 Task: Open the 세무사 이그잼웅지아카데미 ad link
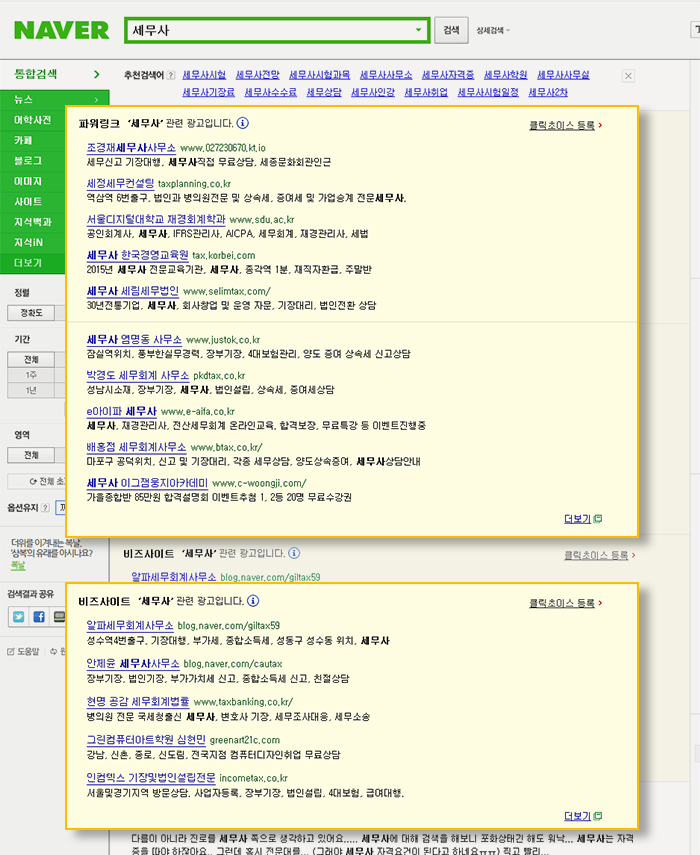pyautogui.click(x=147, y=483)
